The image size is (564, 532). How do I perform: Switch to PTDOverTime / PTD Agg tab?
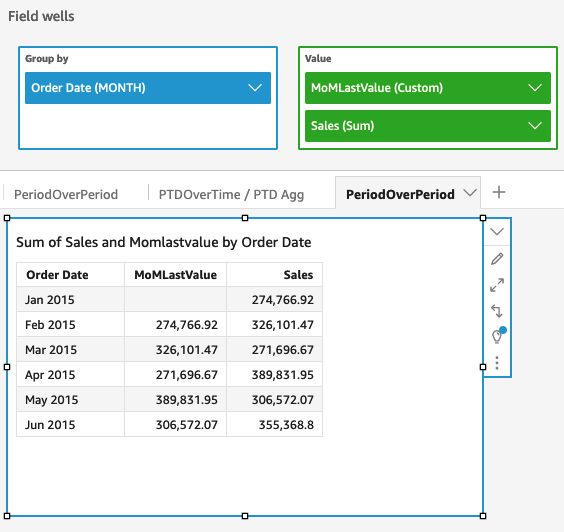tap(231, 194)
